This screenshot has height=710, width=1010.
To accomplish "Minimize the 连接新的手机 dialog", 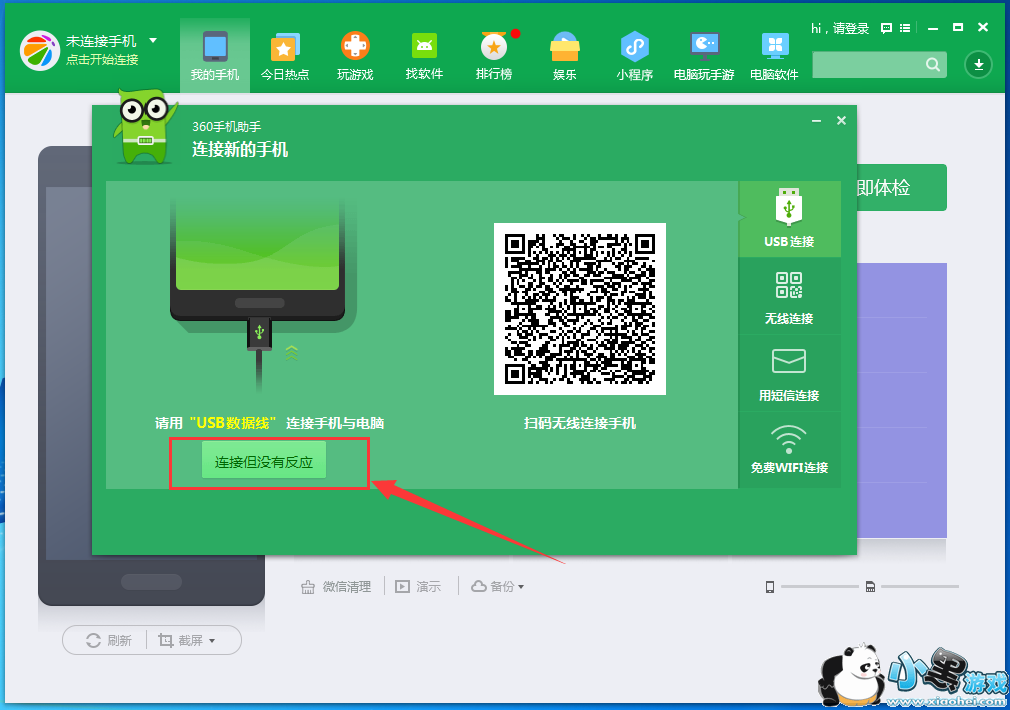I will (816, 121).
